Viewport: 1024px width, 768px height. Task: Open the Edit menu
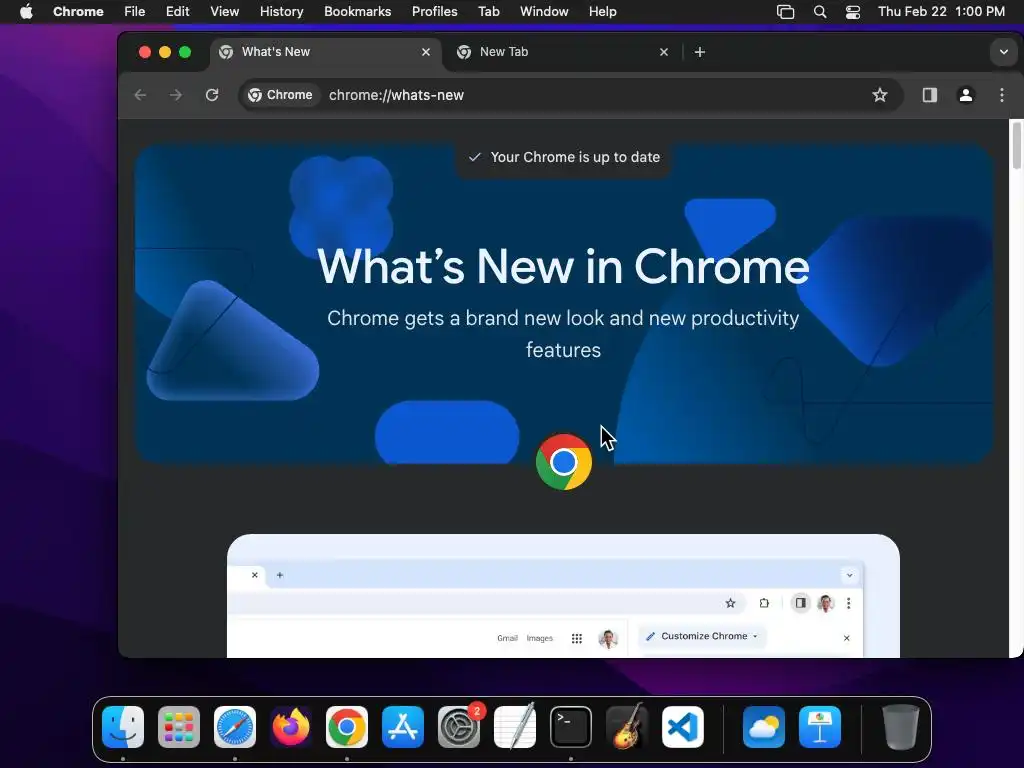(x=177, y=12)
